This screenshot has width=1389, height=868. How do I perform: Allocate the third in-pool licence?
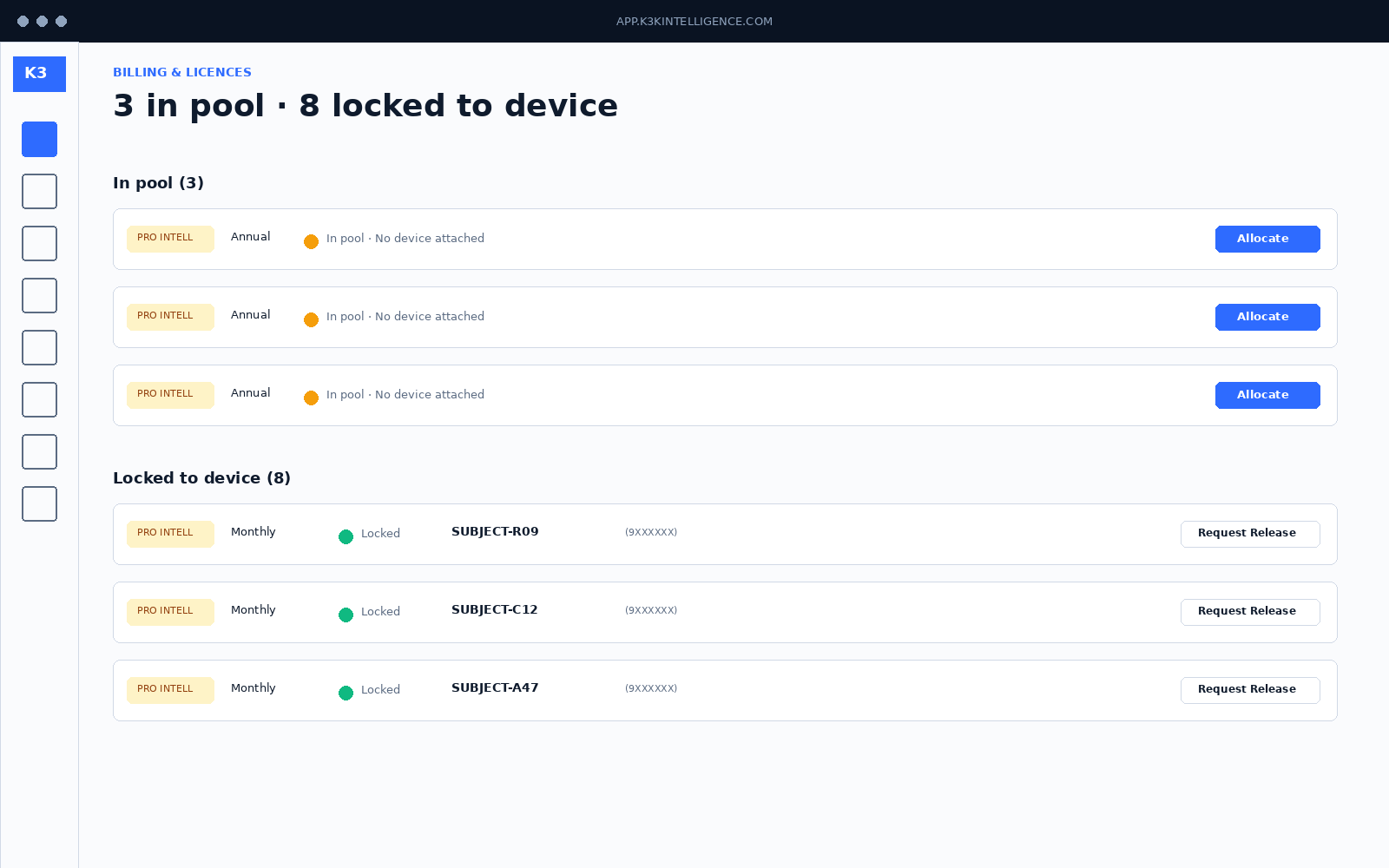click(1267, 395)
